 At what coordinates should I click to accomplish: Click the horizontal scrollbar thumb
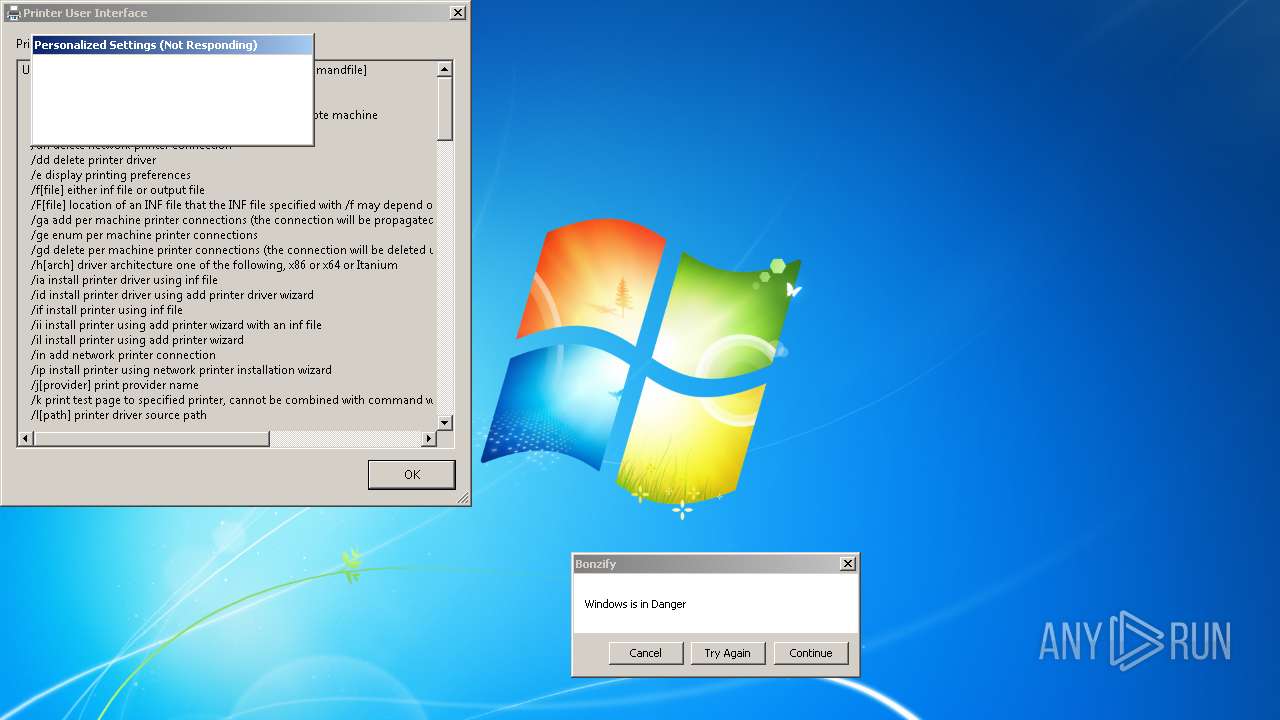[152, 439]
